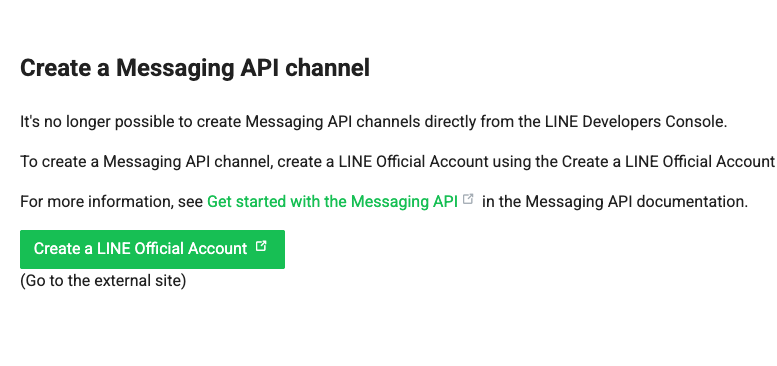Open the Get started with the Messaging API link
The image size is (777, 366).
(x=332, y=202)
